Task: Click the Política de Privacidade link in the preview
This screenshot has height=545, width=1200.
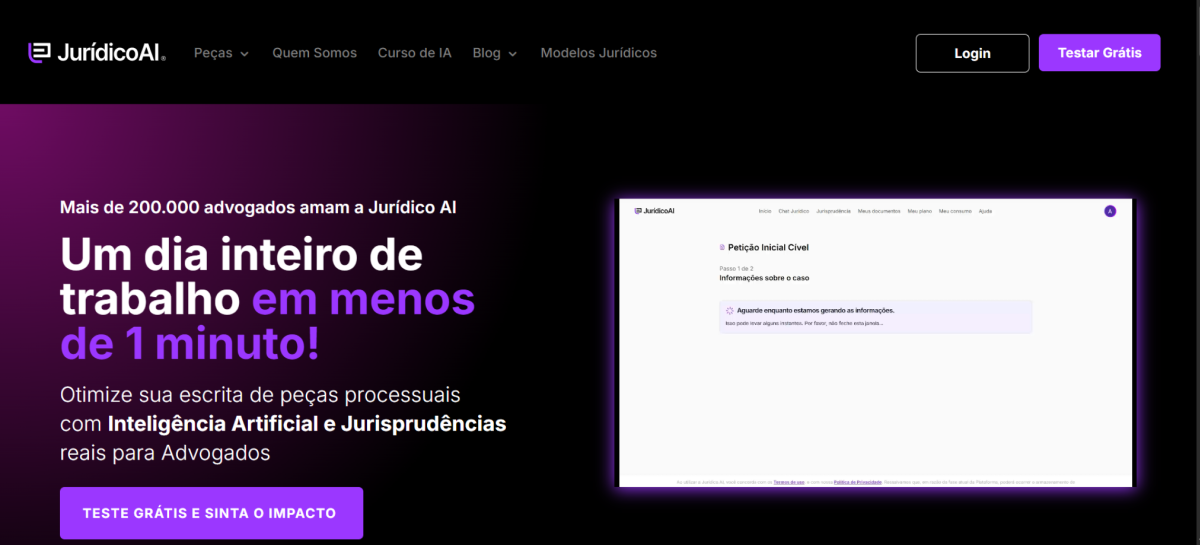Action: pos(857,482)
